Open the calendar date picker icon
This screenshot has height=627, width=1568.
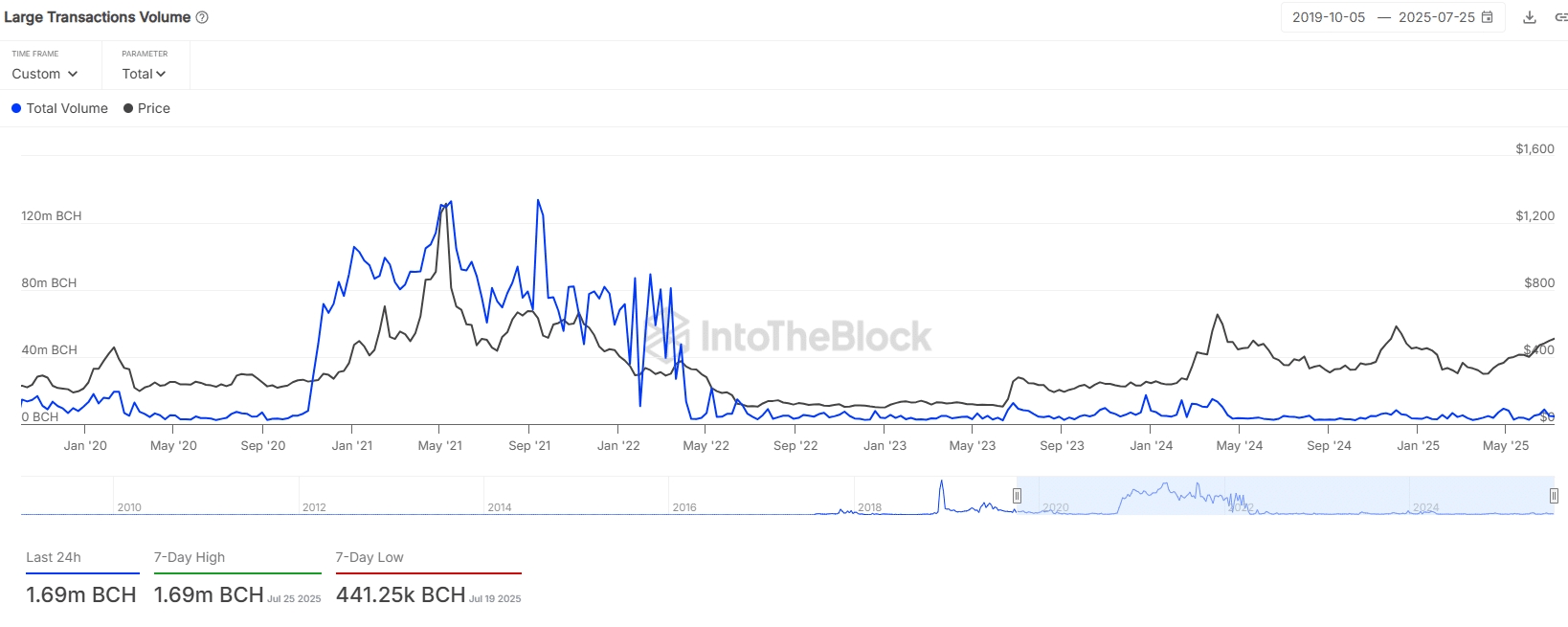pos(1488,17)
